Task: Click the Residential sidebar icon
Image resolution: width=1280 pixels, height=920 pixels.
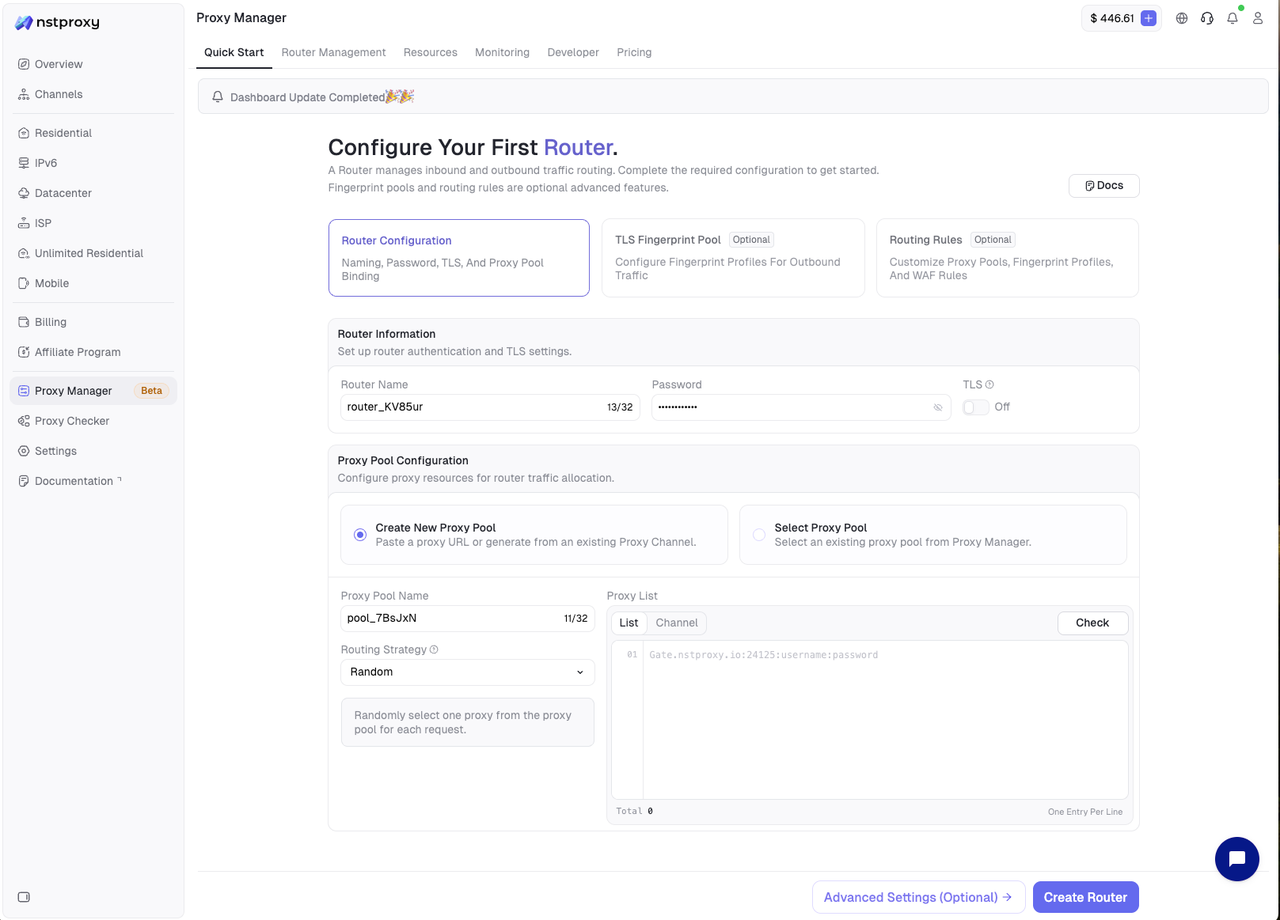Action: coord(24,133)
